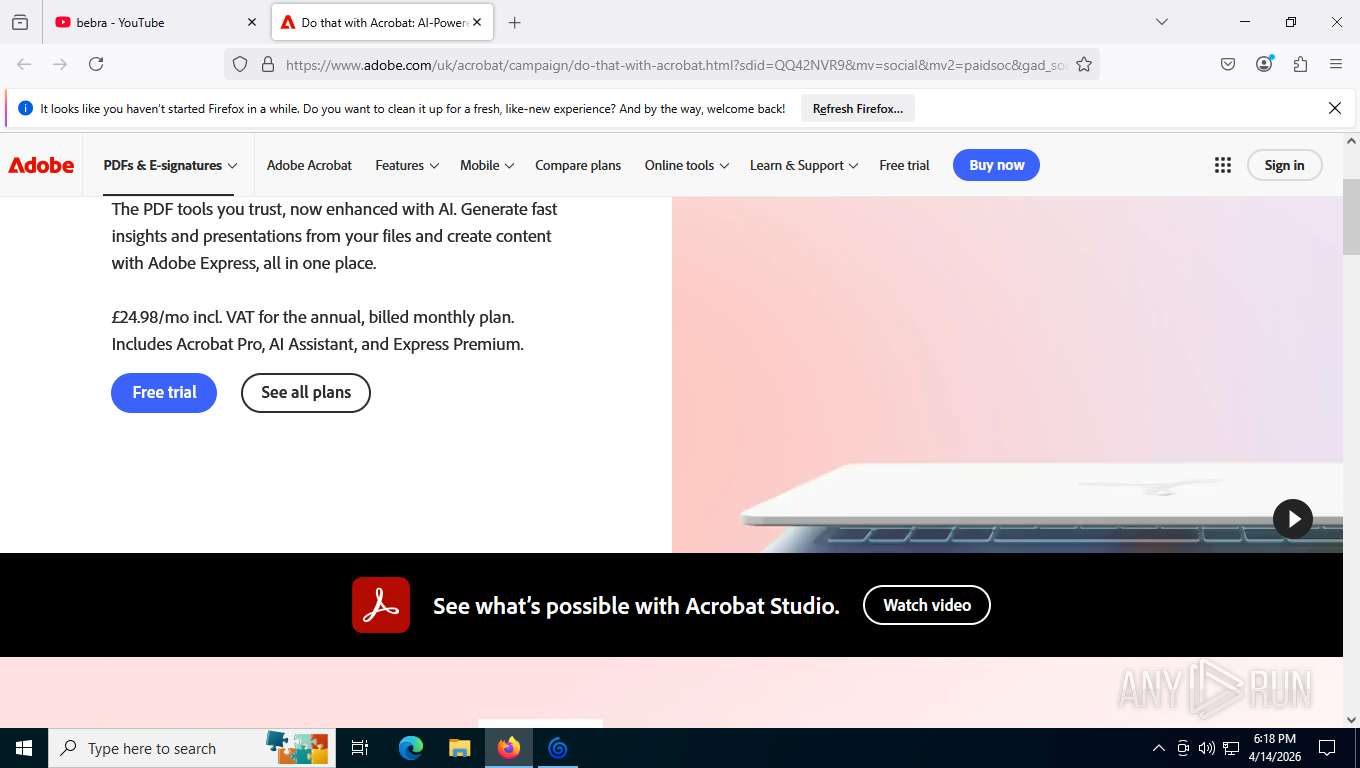Select the Do that with Acrobat tab

[x=382, y=22]
